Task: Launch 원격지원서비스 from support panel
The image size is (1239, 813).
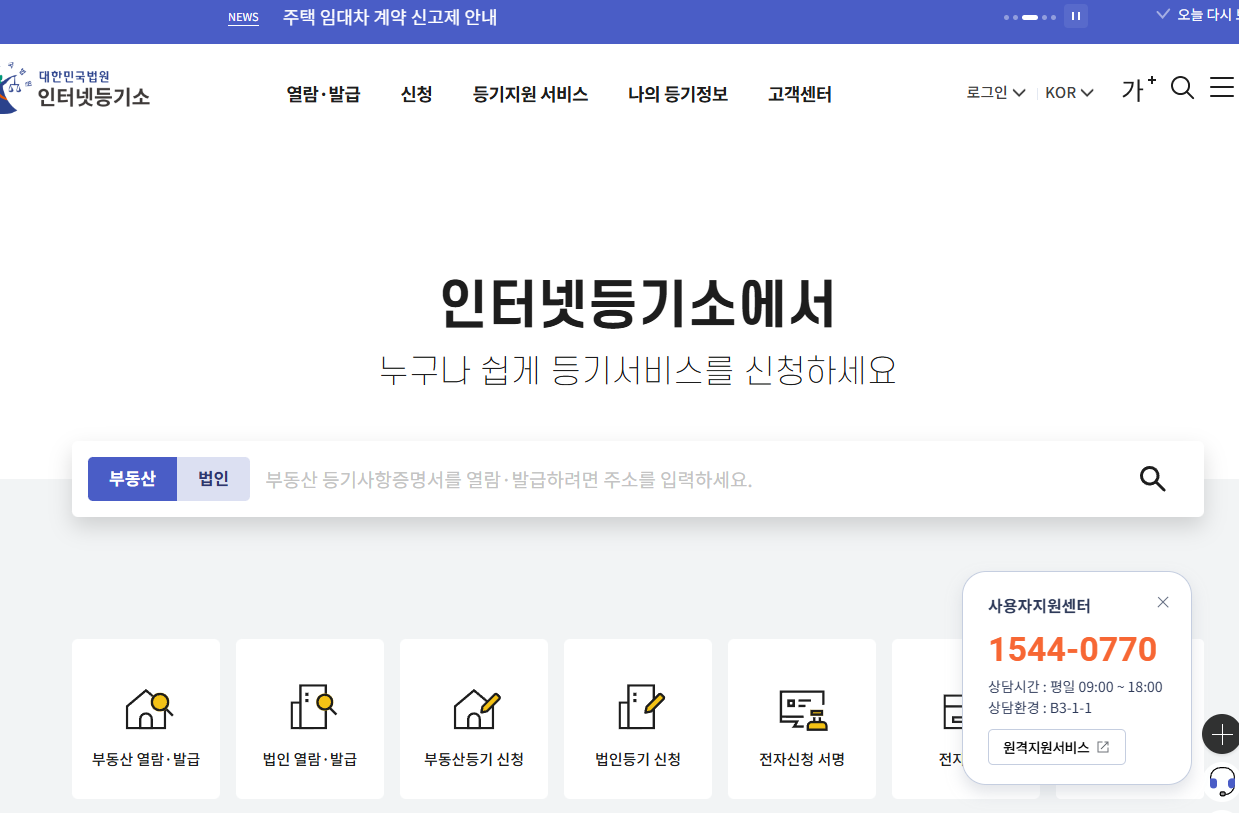Action: point(1056,746)
